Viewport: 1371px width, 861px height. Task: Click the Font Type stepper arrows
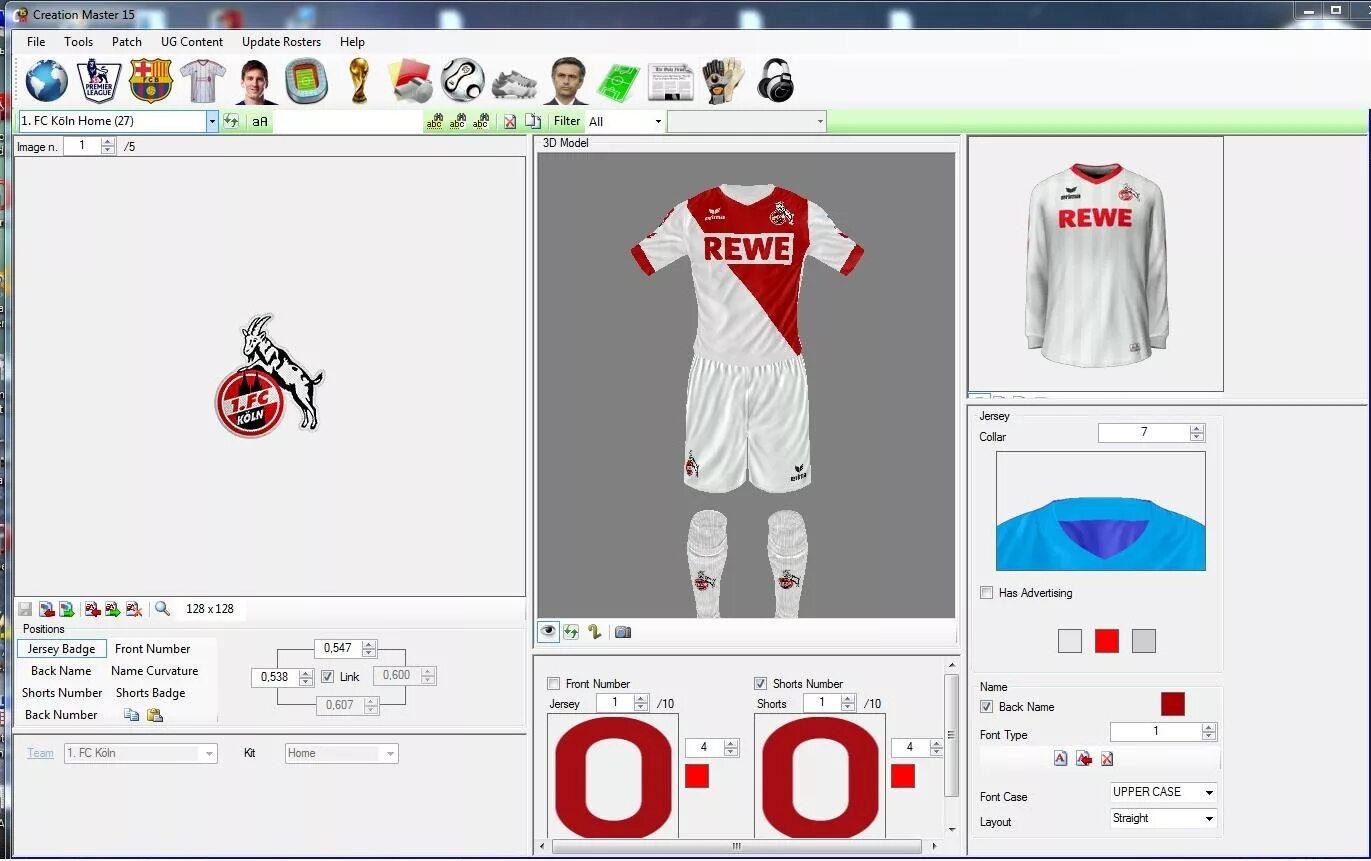(1208, 732)
